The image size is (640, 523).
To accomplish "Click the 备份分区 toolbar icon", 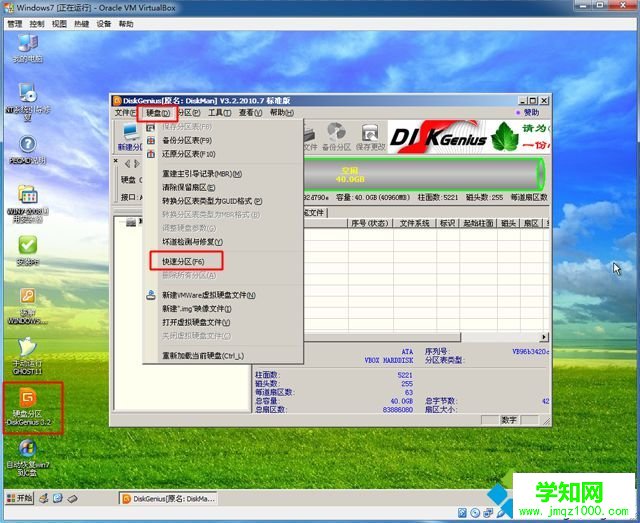I will 337,137.
